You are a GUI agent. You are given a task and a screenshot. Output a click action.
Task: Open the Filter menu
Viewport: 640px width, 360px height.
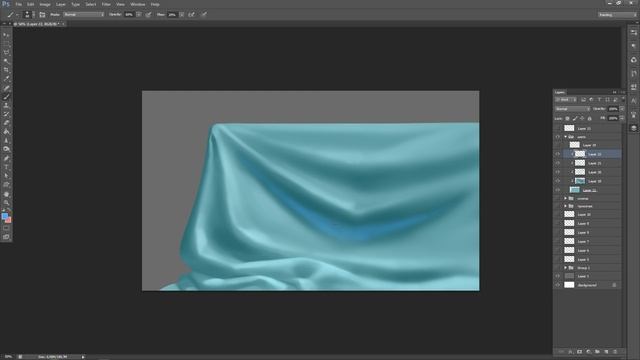pyautogui.click(x=106, y=4)
